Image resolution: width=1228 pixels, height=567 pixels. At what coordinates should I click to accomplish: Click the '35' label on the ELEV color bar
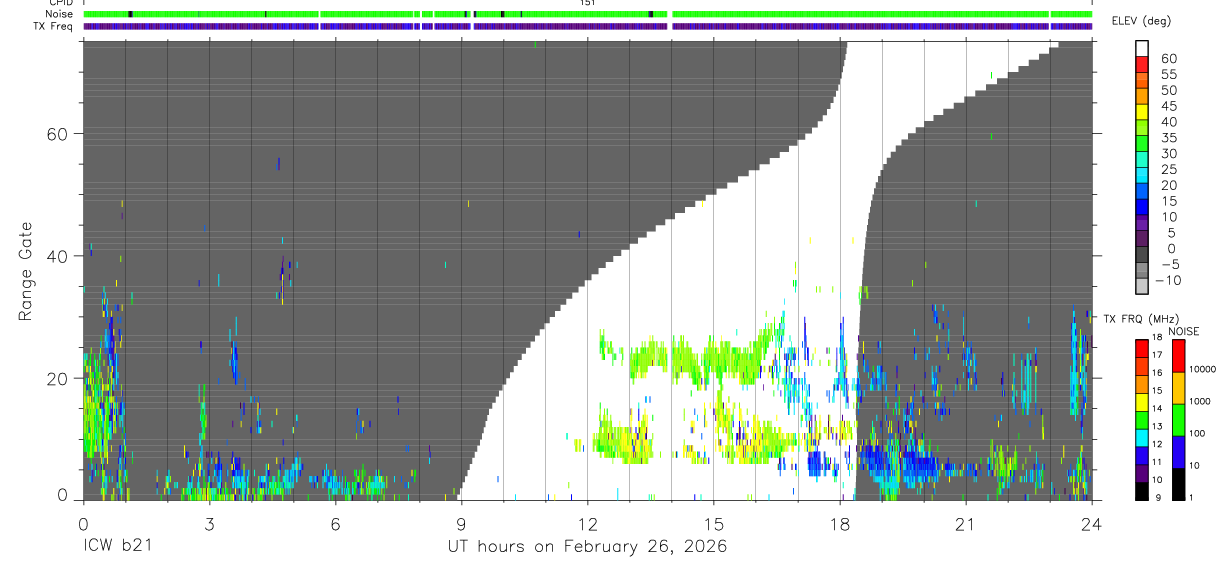coord(1168,138)
